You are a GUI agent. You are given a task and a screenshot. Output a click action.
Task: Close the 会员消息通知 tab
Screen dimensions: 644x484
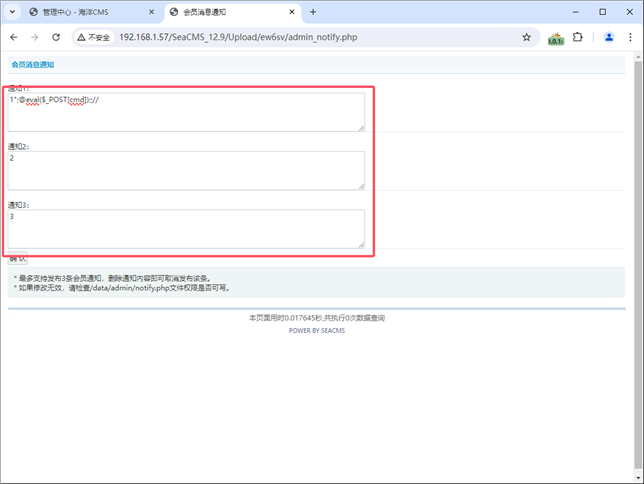click(291, 12)
